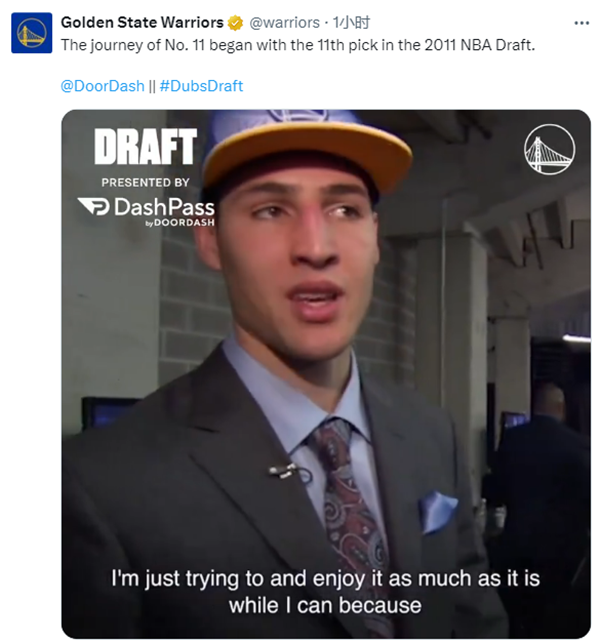Viewport: 600px width, 642px height.
Task: Click the DashPass by DoorDash logo overlay
Action: click(x=146, y=211)
